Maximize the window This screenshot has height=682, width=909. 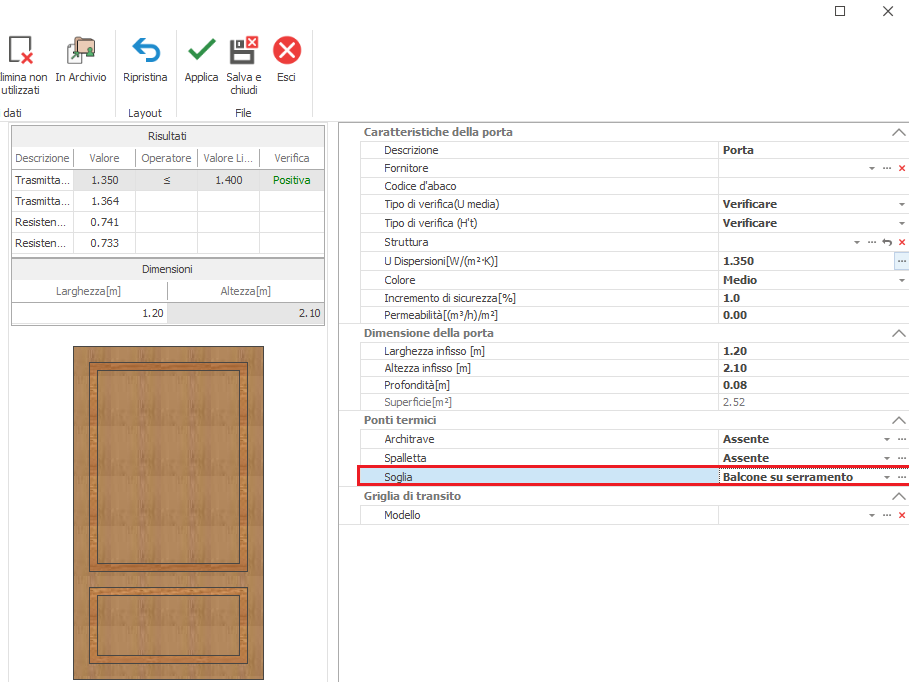pyautogui.click(x=840, y=11)
